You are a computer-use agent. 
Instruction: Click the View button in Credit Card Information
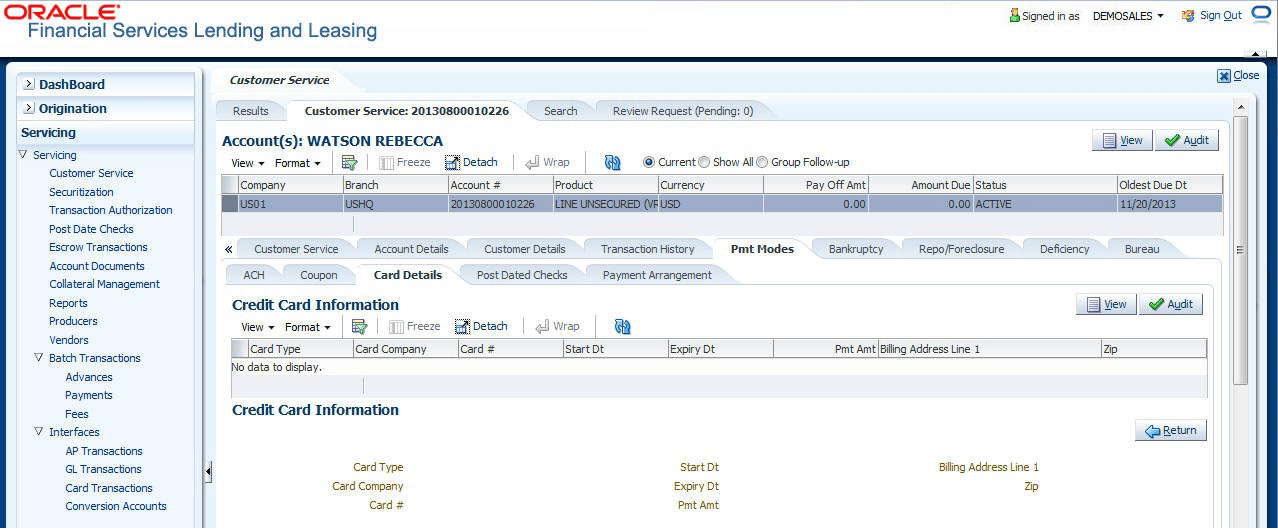coord(1106,304)
